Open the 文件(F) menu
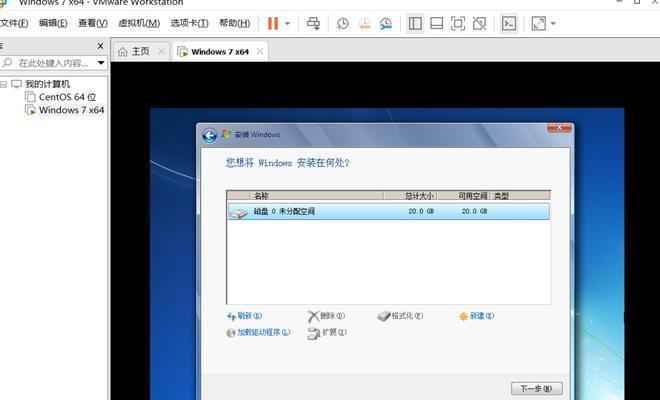 14,23
